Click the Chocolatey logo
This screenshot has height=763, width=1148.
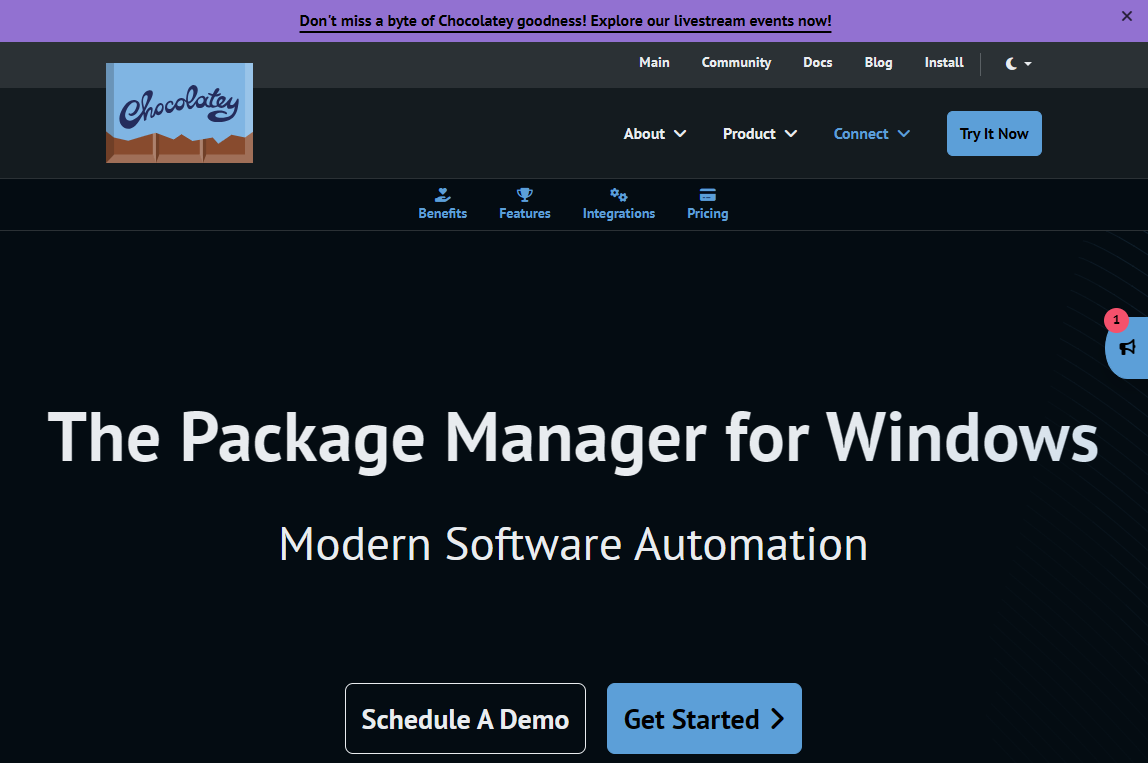click(179, 113)
